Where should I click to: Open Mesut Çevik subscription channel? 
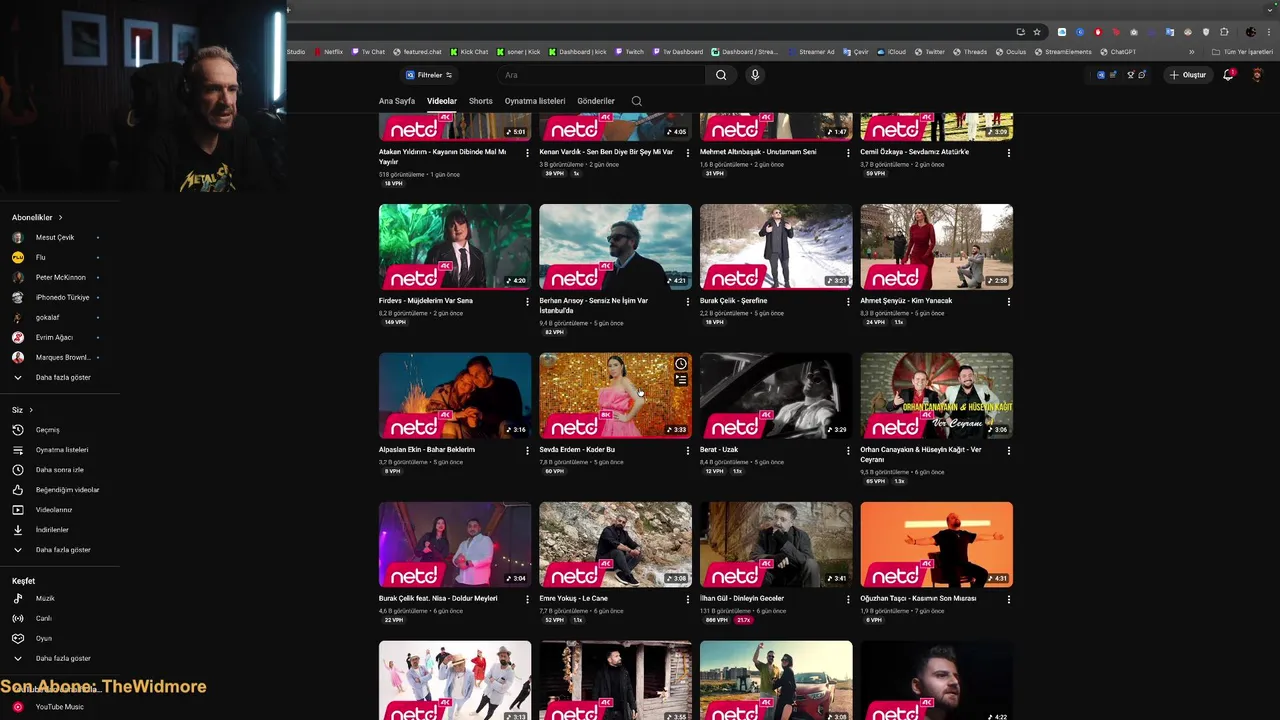tap(55, 237)
